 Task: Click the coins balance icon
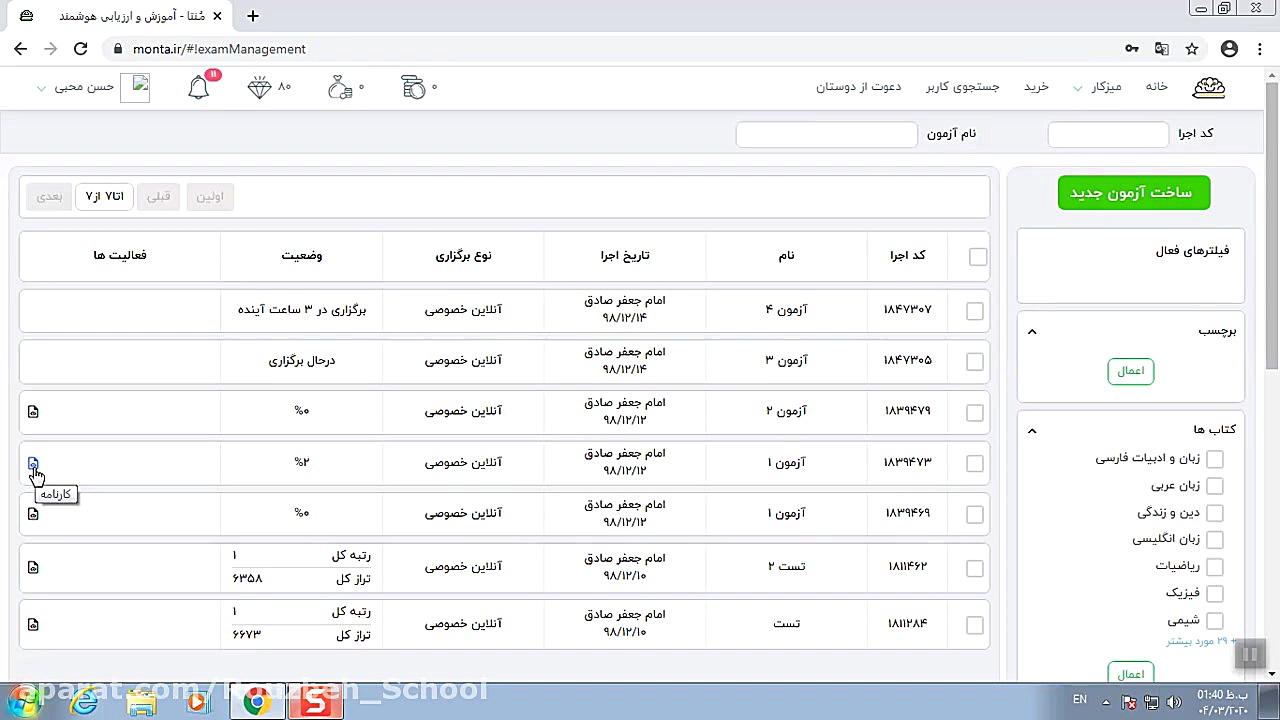[x=413, y=86]
